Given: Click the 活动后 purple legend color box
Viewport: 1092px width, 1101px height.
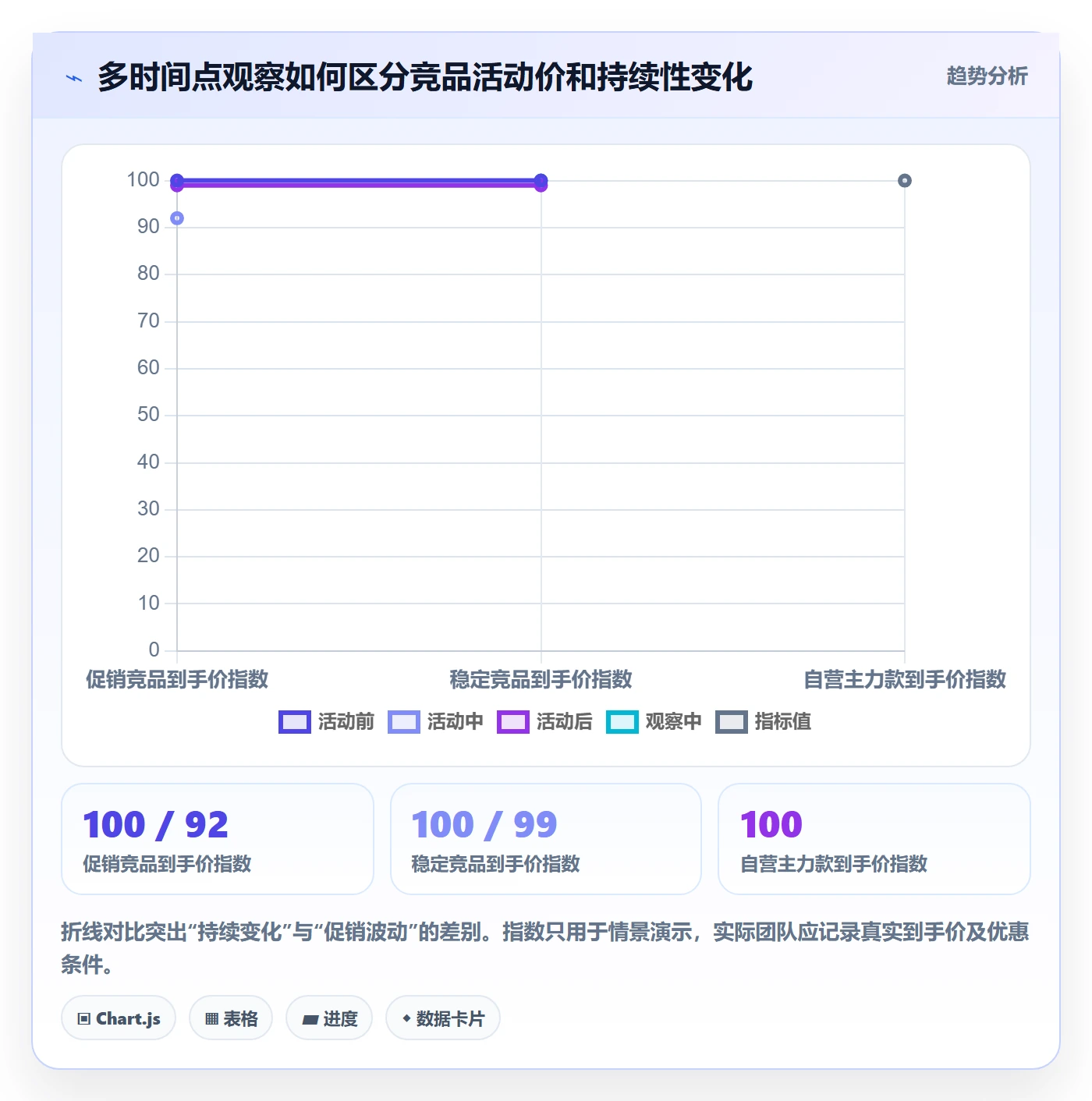Looking at the screenshot, I should click(513, 722).
